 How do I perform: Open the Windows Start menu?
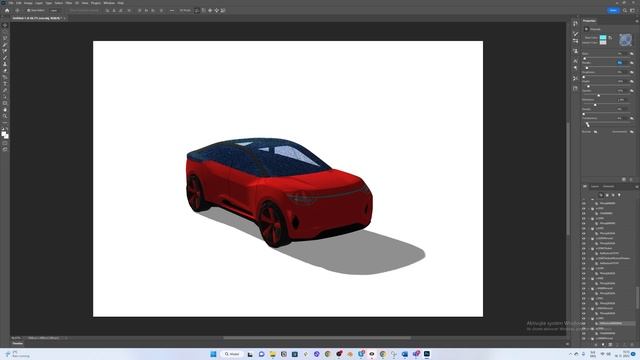pos(213,354)
